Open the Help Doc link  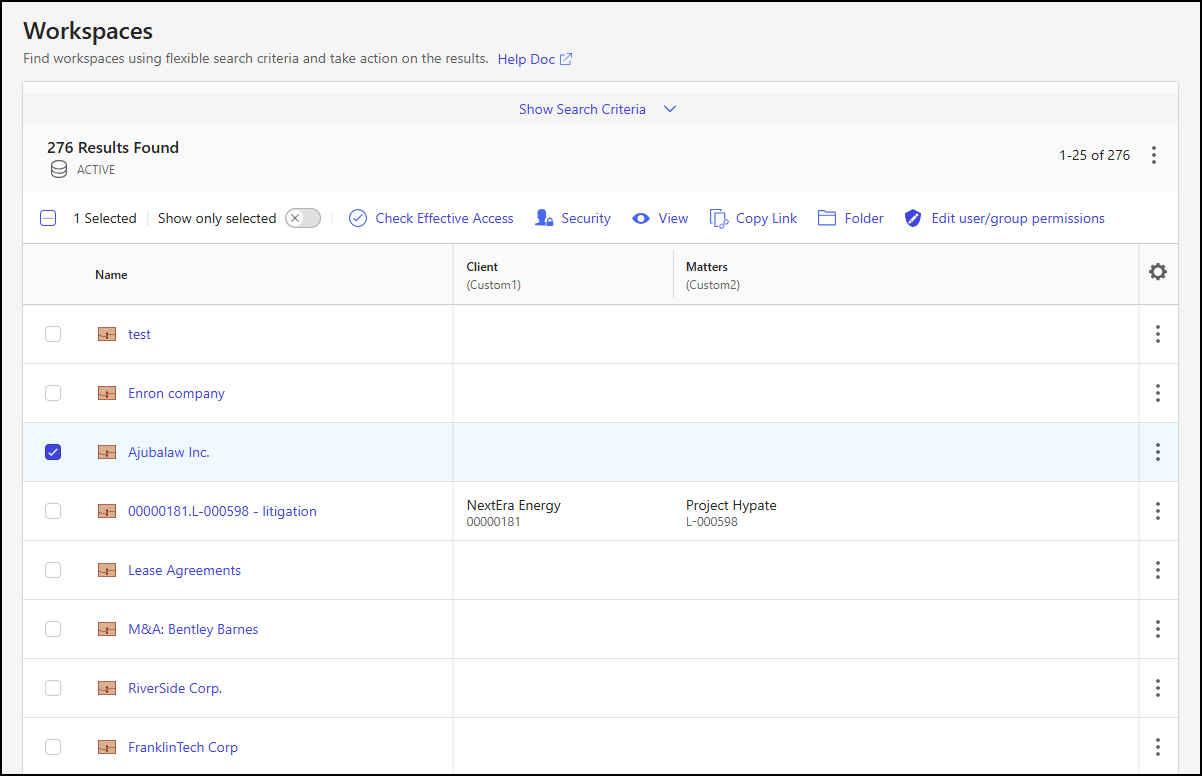(527, 59)
